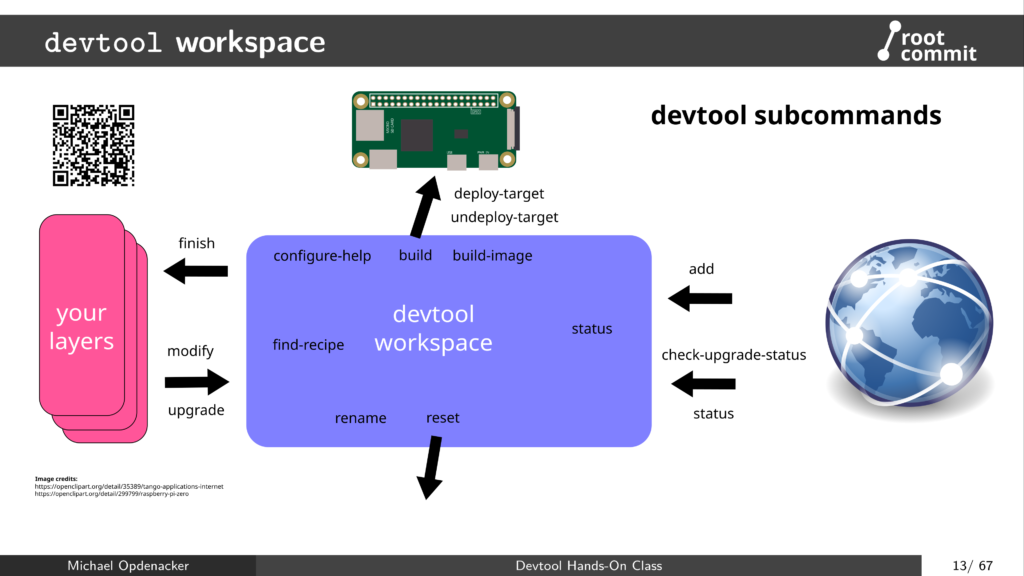This screenshot has width=1024, height=576.
Task: Click the find-recipe label
Action: point(307,344)
